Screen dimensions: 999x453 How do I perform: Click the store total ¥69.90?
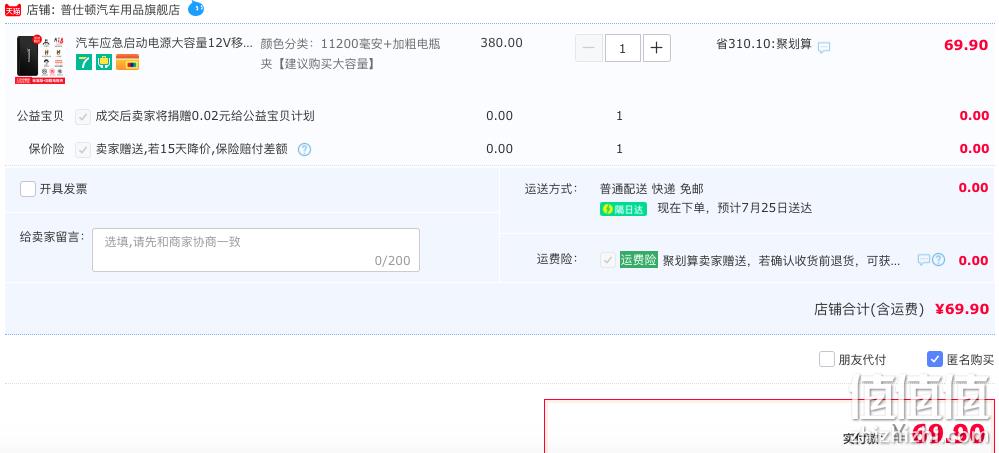point(962,309)
